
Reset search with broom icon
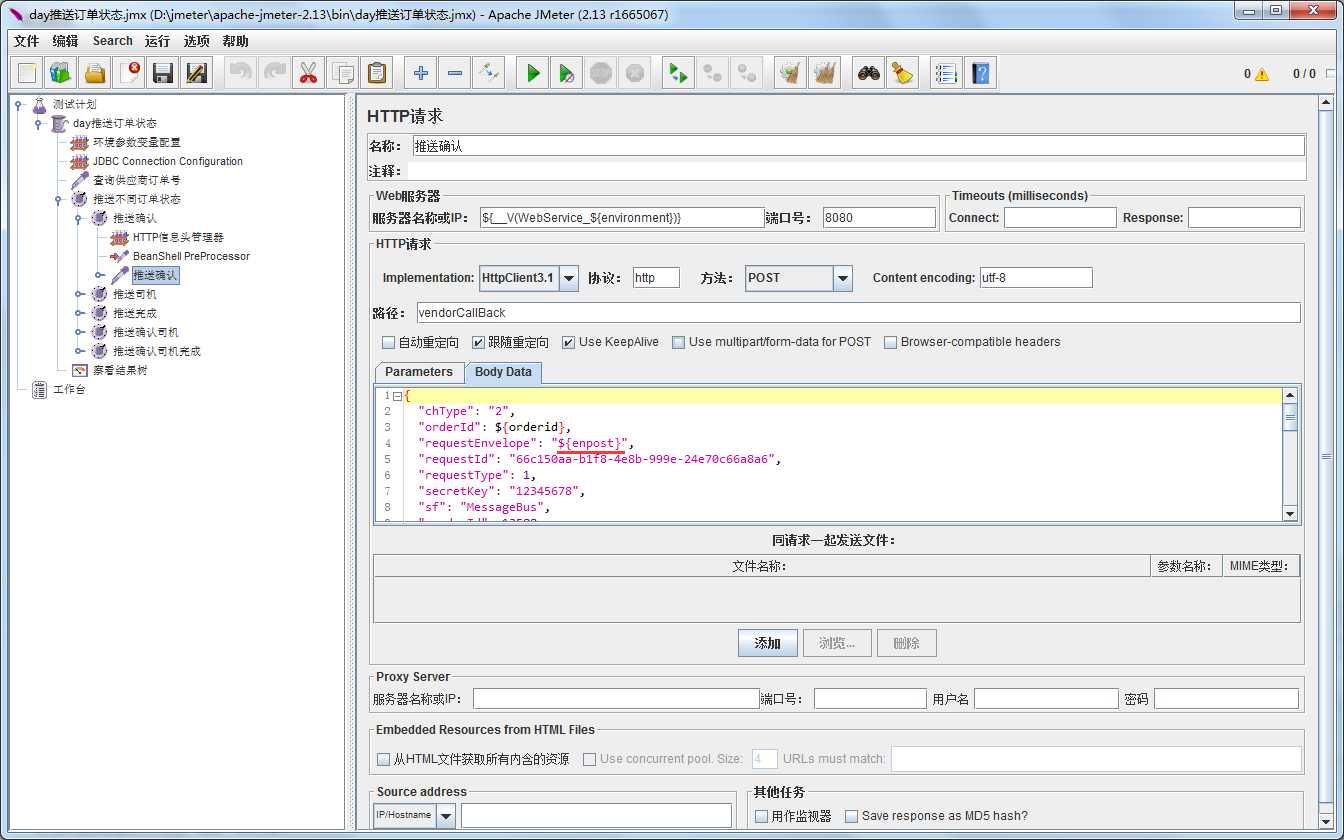pos(903,73)
